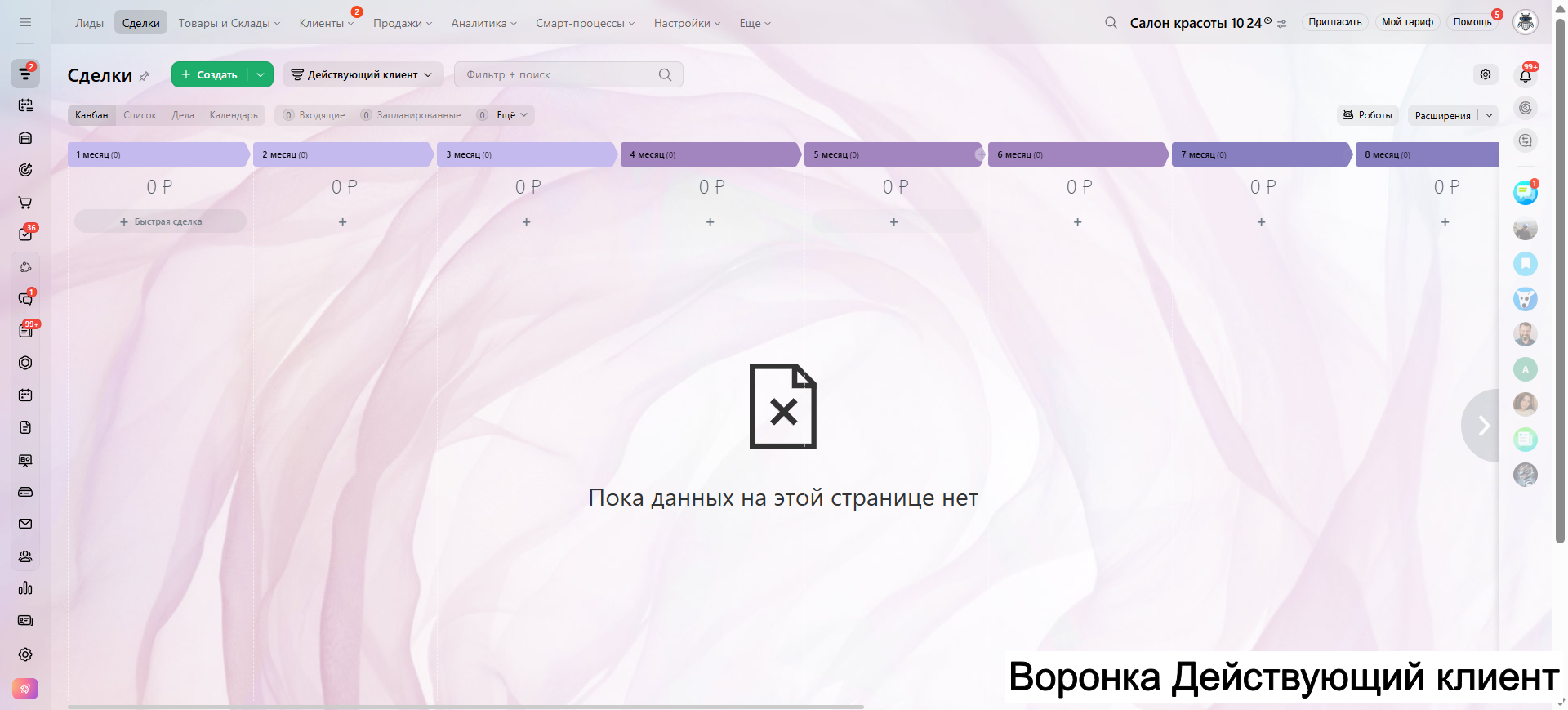
Task: Open kanban settings gear near Роботы
Action: (x=1486, y=74)
